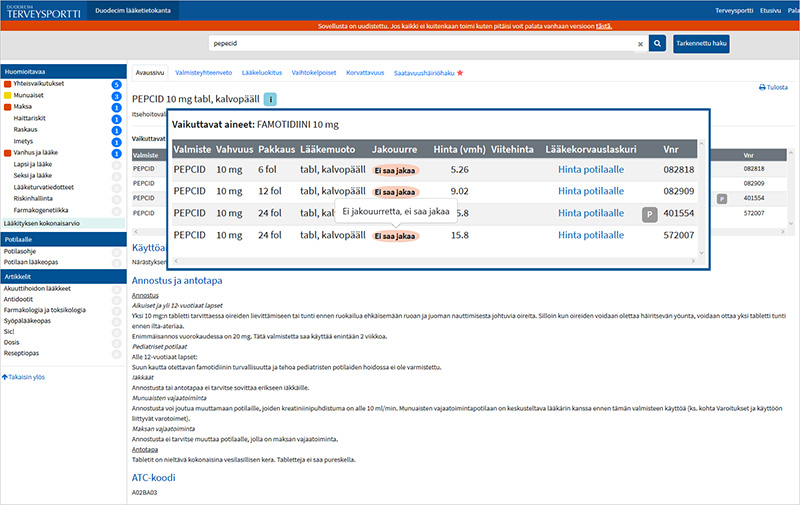
Task: Click the Munuaiset count badge 3
Action: pos(116,96)
